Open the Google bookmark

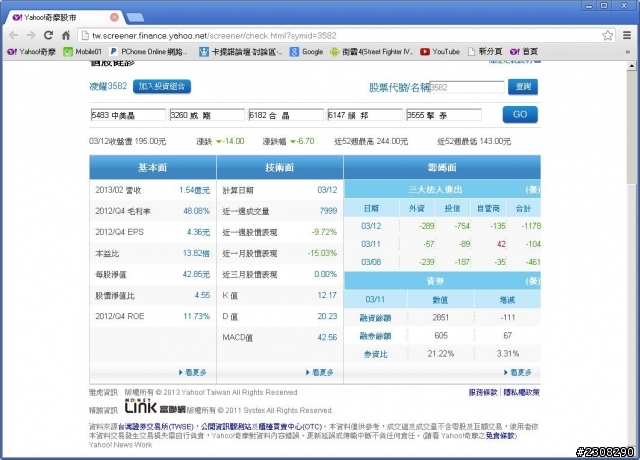pos(307,51)
